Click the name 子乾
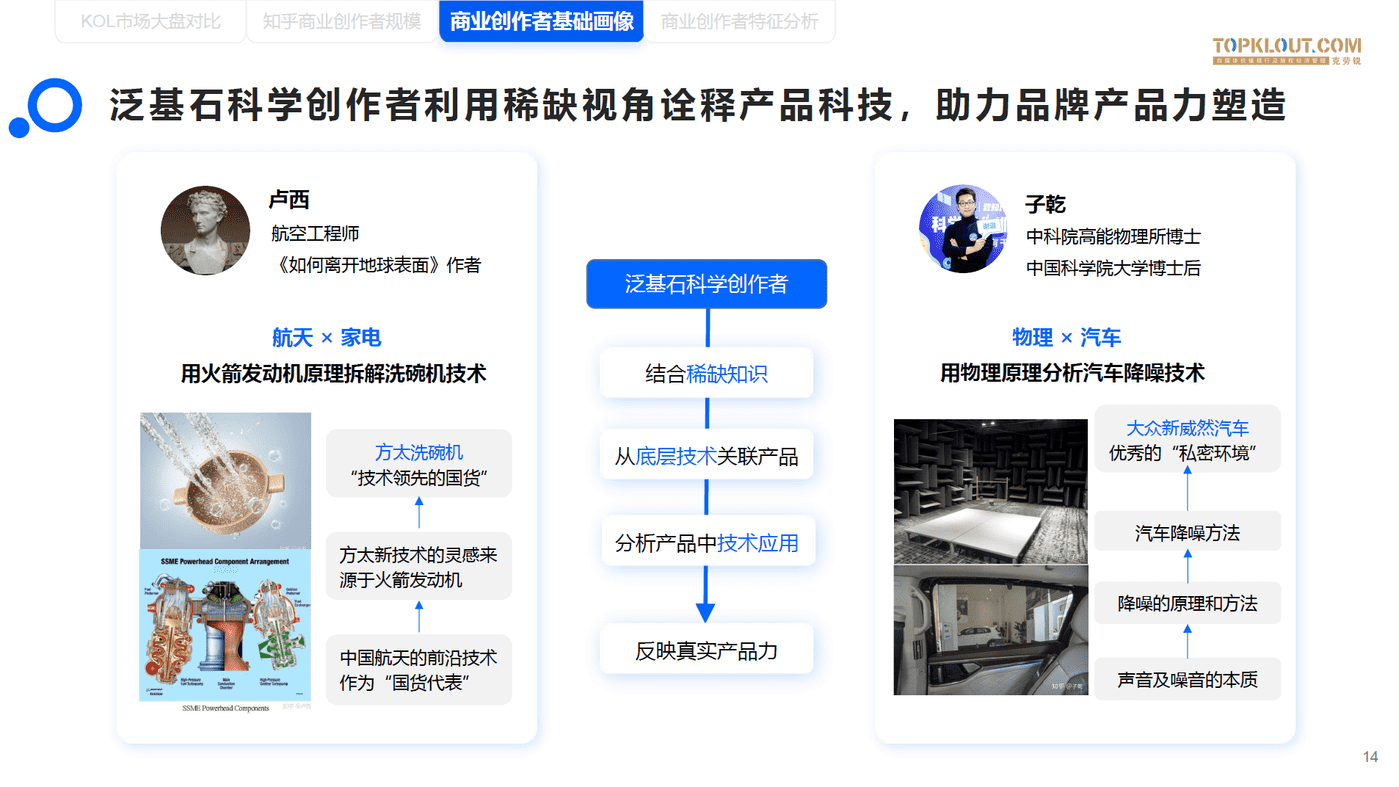 coord(1046,204)
